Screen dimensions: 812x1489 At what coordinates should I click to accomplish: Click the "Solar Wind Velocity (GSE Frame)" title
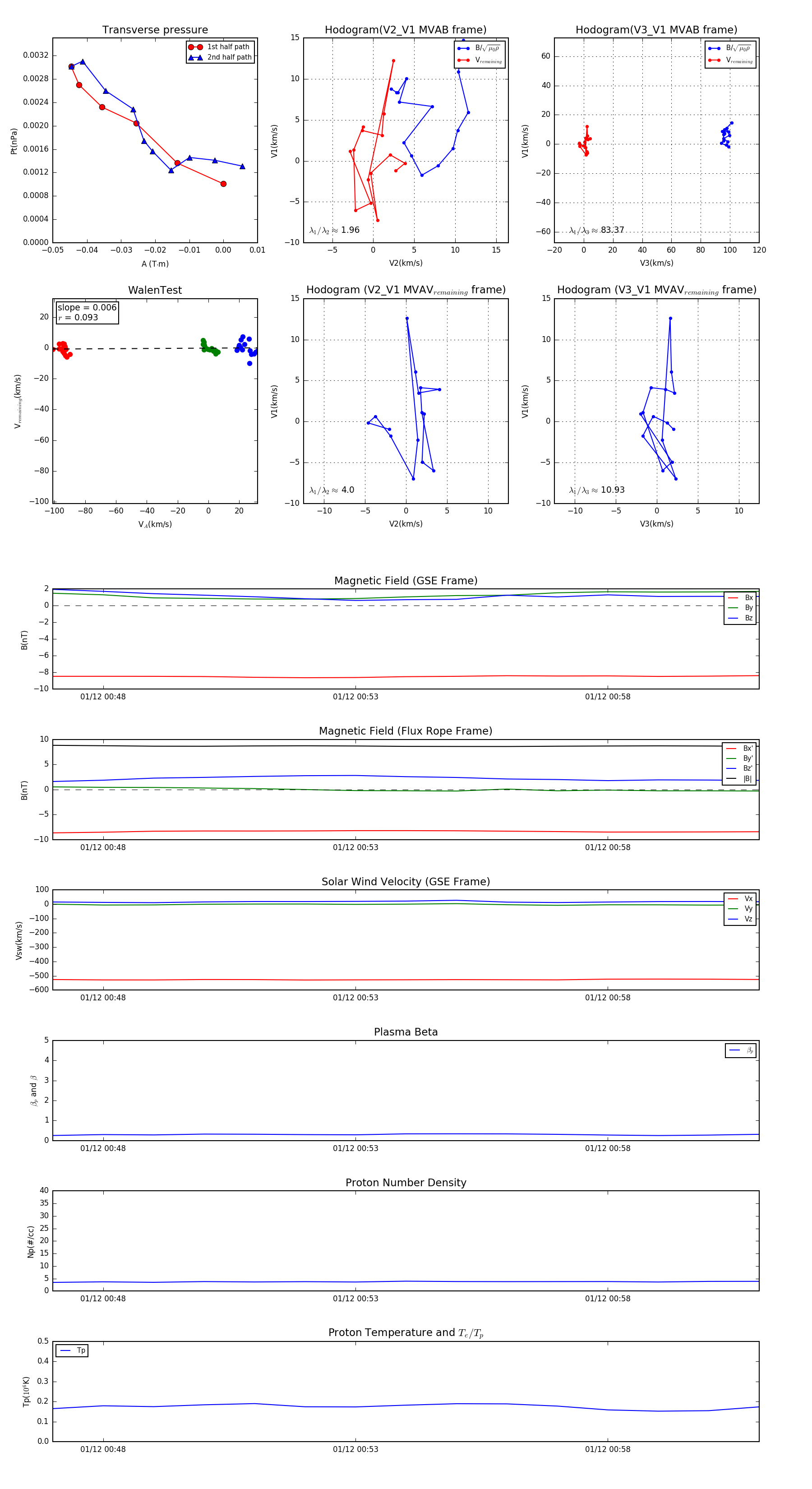click(x=406, y=882)
